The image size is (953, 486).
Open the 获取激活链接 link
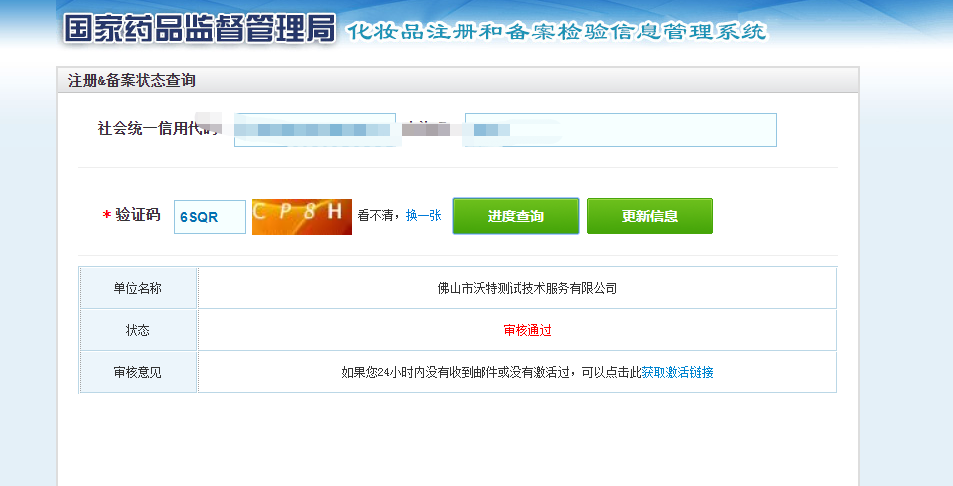[x=677, y=372]
